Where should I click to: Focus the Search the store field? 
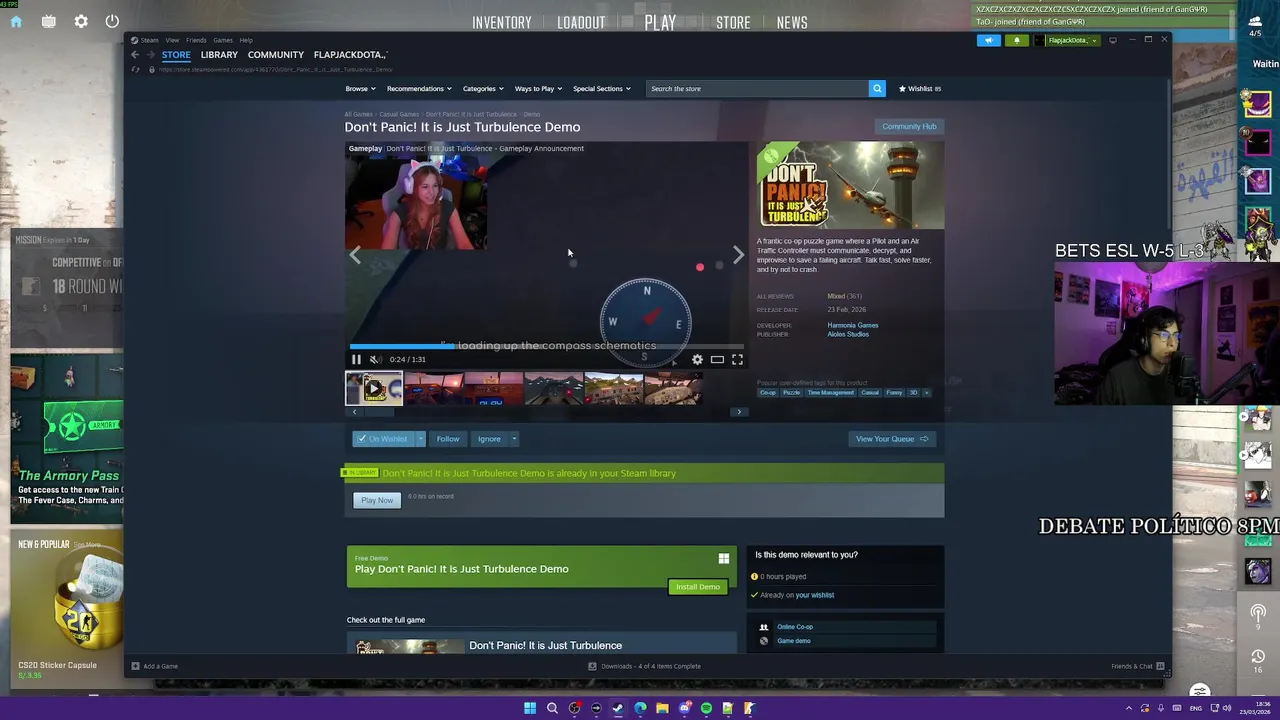coord(757,88)
